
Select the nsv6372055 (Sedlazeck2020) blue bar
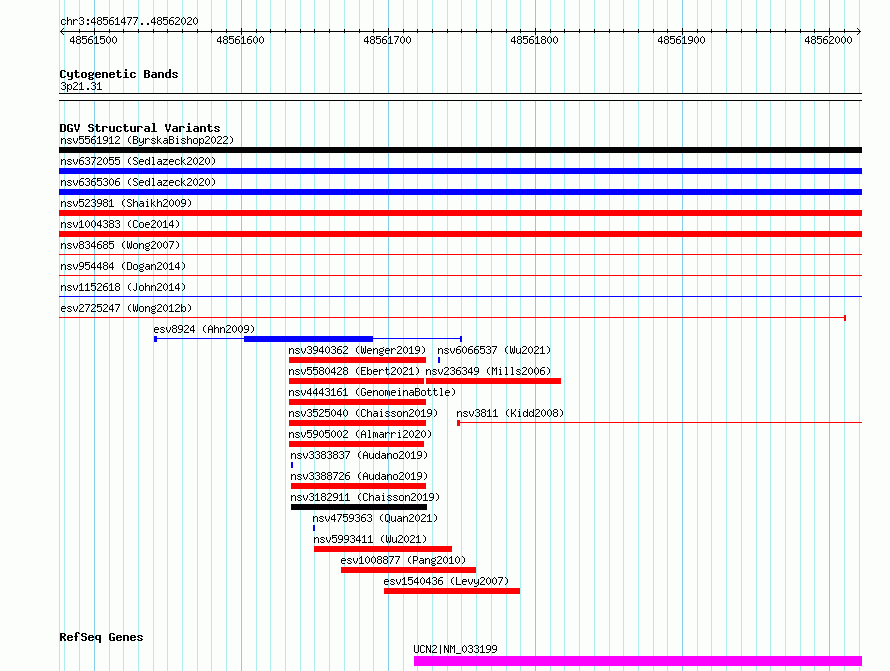tap(460, 171)
